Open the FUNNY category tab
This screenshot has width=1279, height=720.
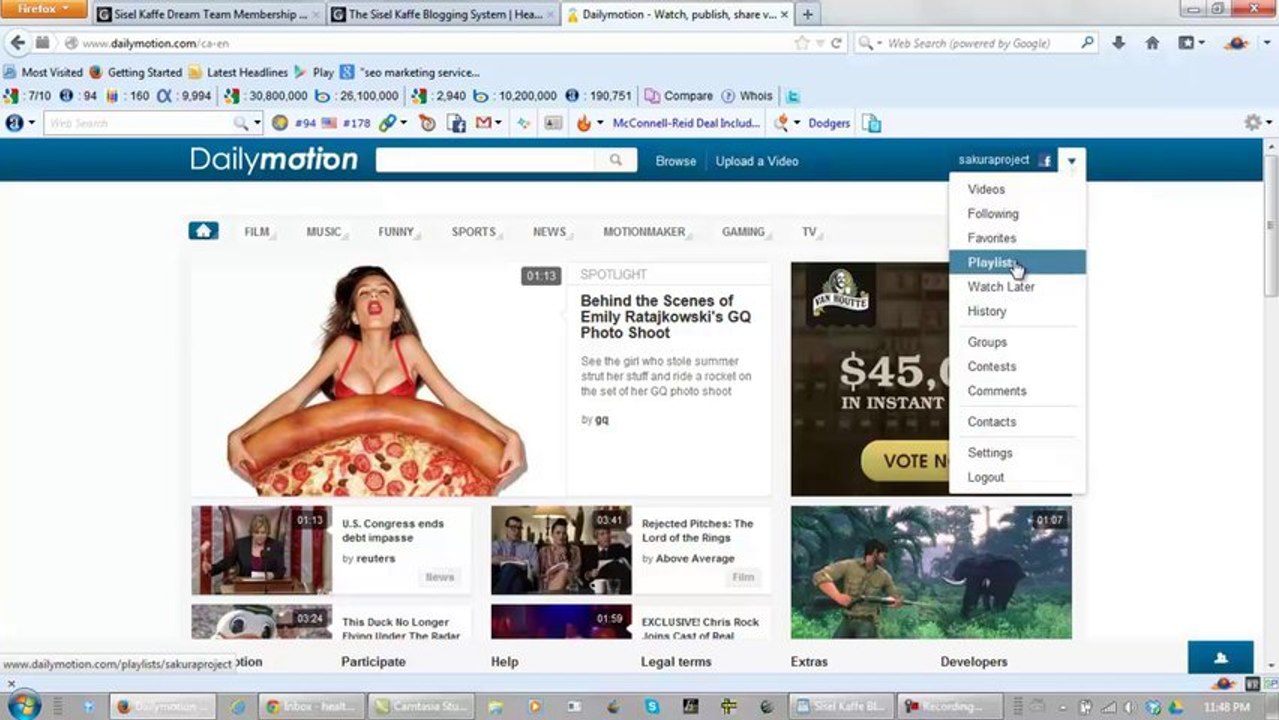click(396, 232)
